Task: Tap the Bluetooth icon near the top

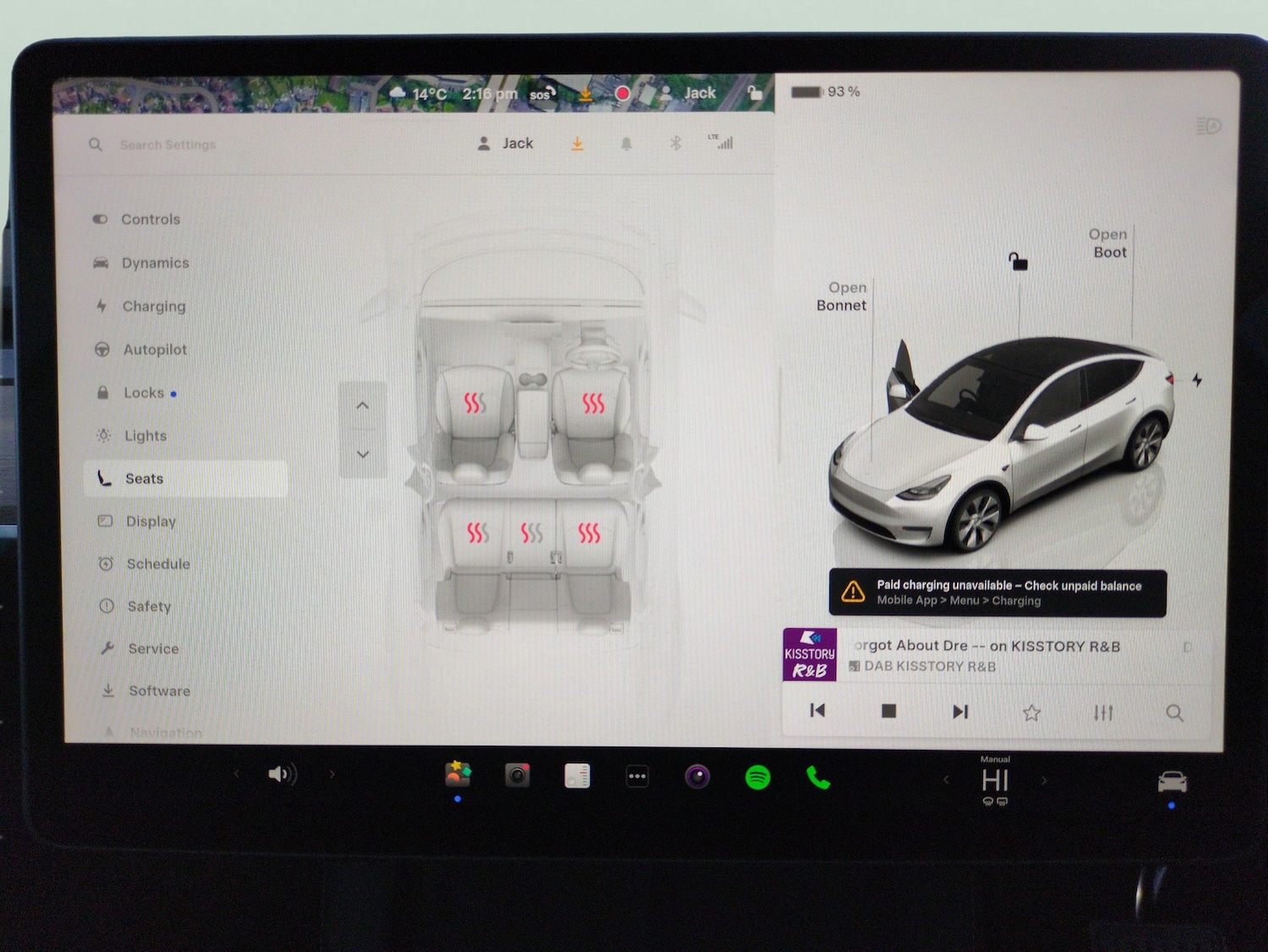Action: 677,143
